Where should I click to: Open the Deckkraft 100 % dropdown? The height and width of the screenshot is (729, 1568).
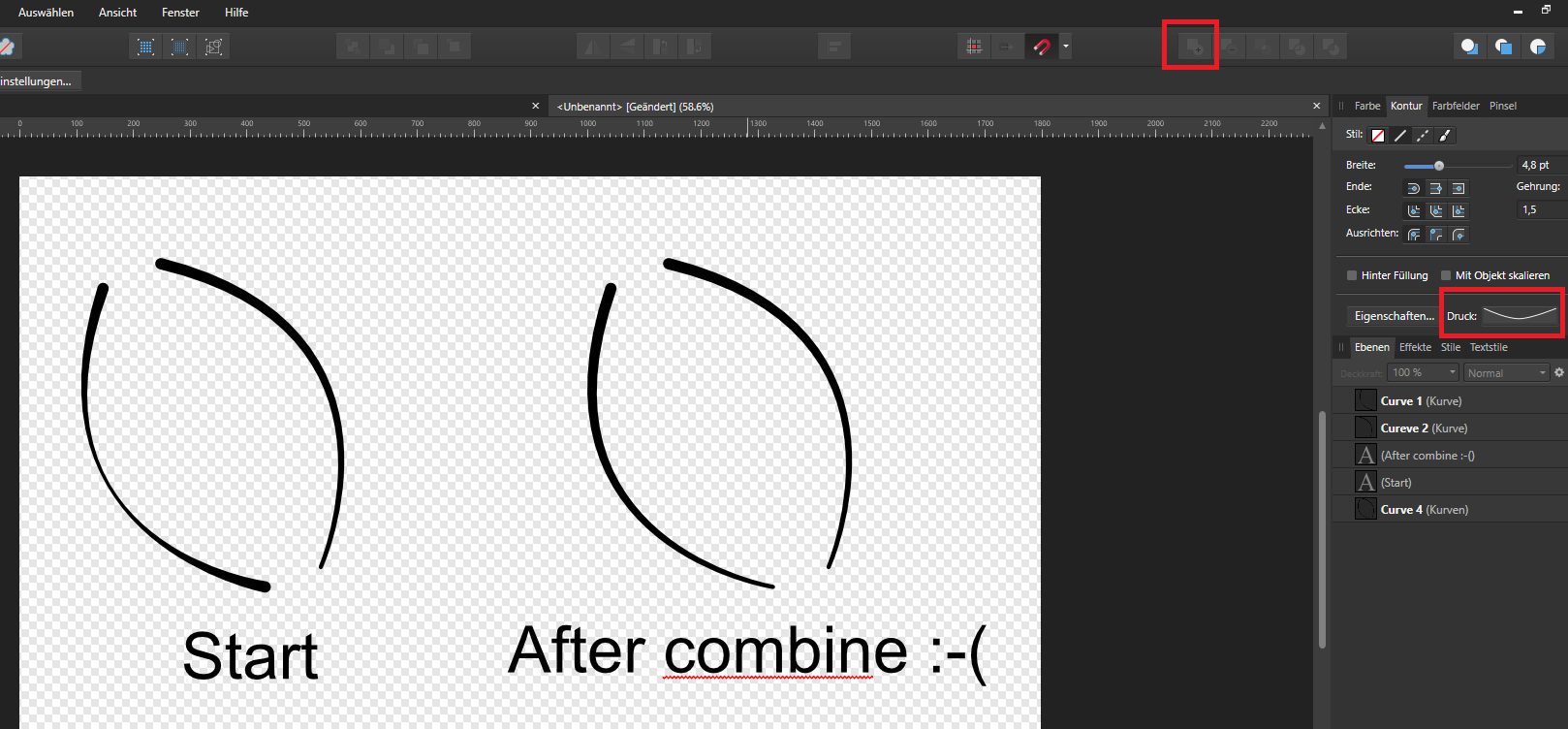coord(1423,372)
